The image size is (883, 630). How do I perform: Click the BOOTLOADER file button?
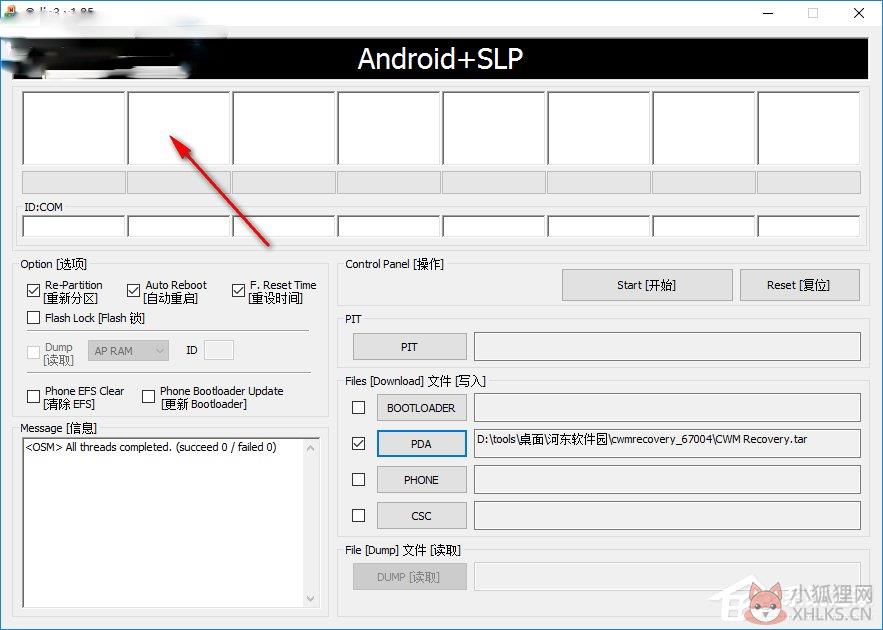[422, 408]
